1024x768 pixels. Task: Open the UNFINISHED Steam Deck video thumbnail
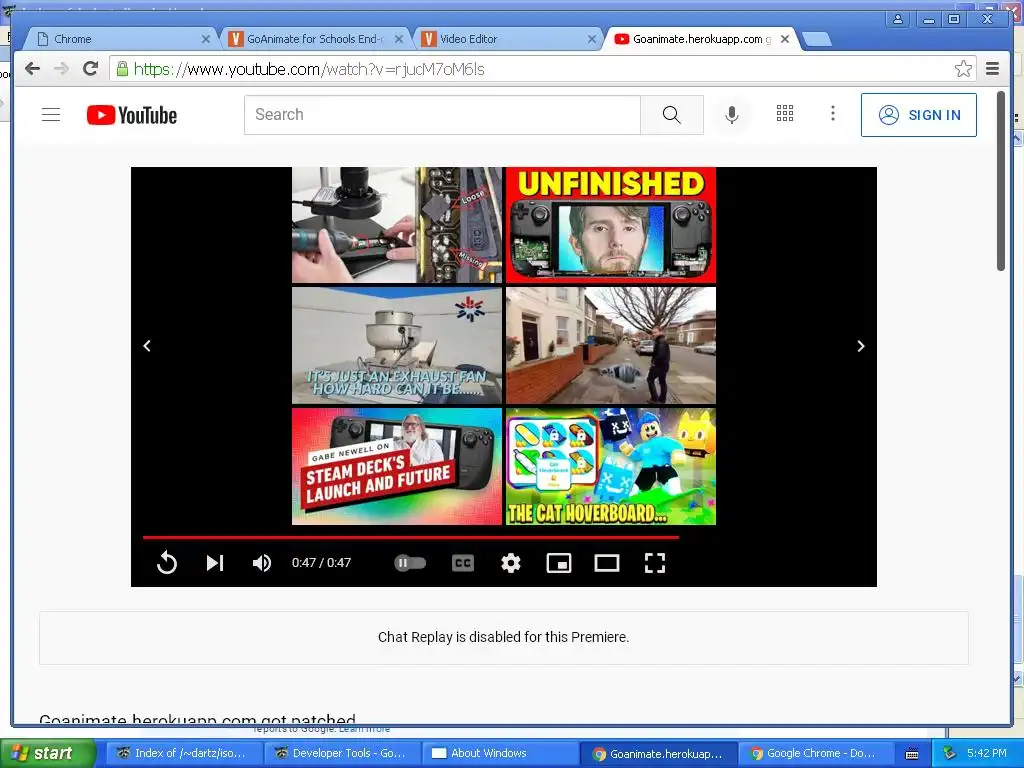(x=611, y=225)
